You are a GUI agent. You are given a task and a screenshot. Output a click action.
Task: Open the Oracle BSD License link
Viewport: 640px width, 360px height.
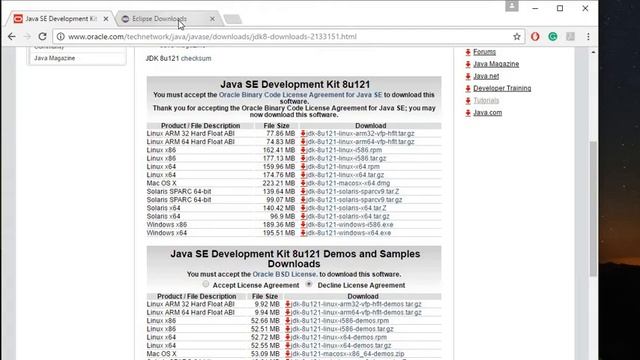(x=284, y=274)
